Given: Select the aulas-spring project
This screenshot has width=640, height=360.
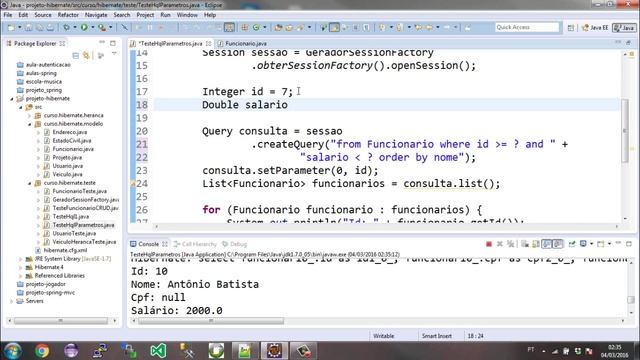Looking at the screenshot, I should point(41,73).
